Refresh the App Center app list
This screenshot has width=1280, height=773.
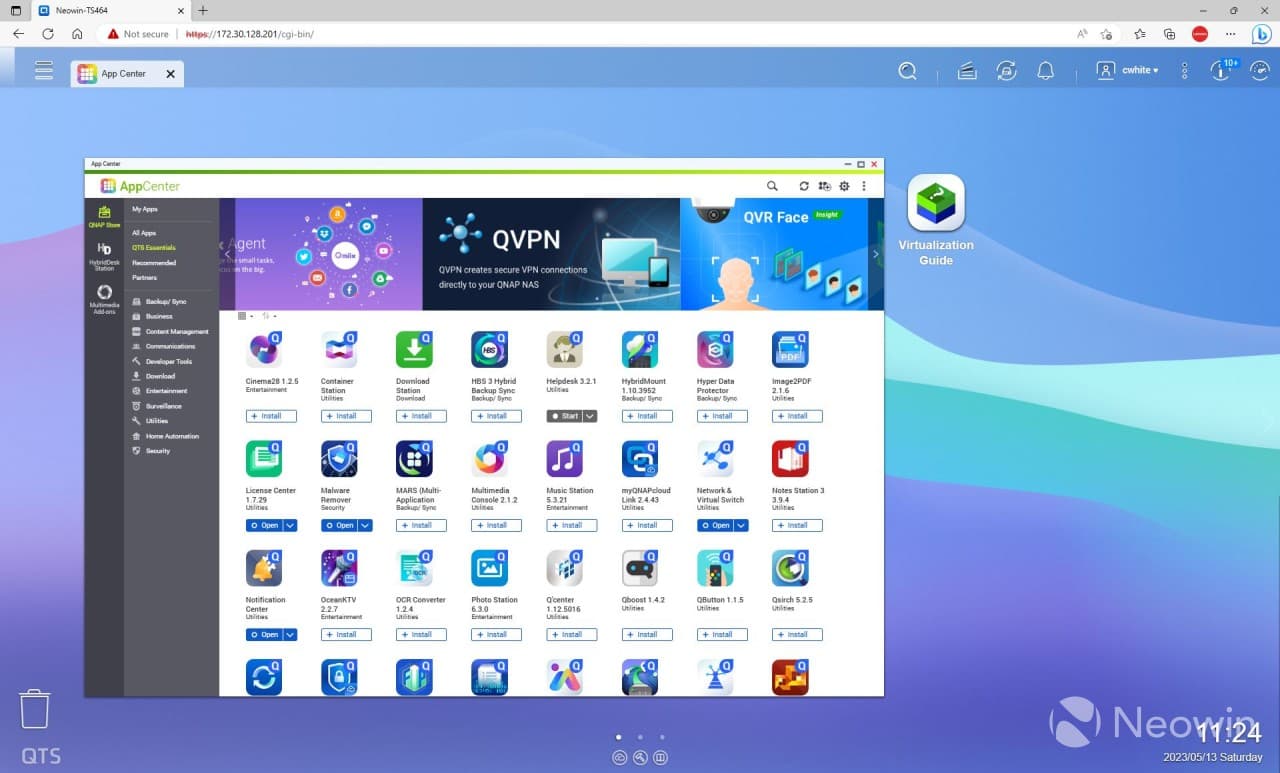click(804, 186)
